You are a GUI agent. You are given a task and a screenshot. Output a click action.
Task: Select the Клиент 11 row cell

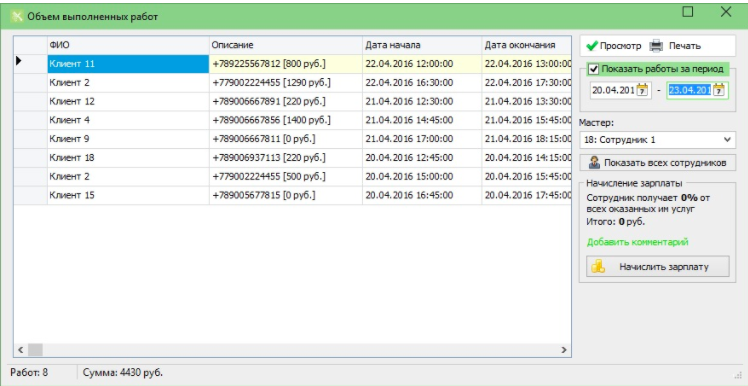[x=128, y=64]
